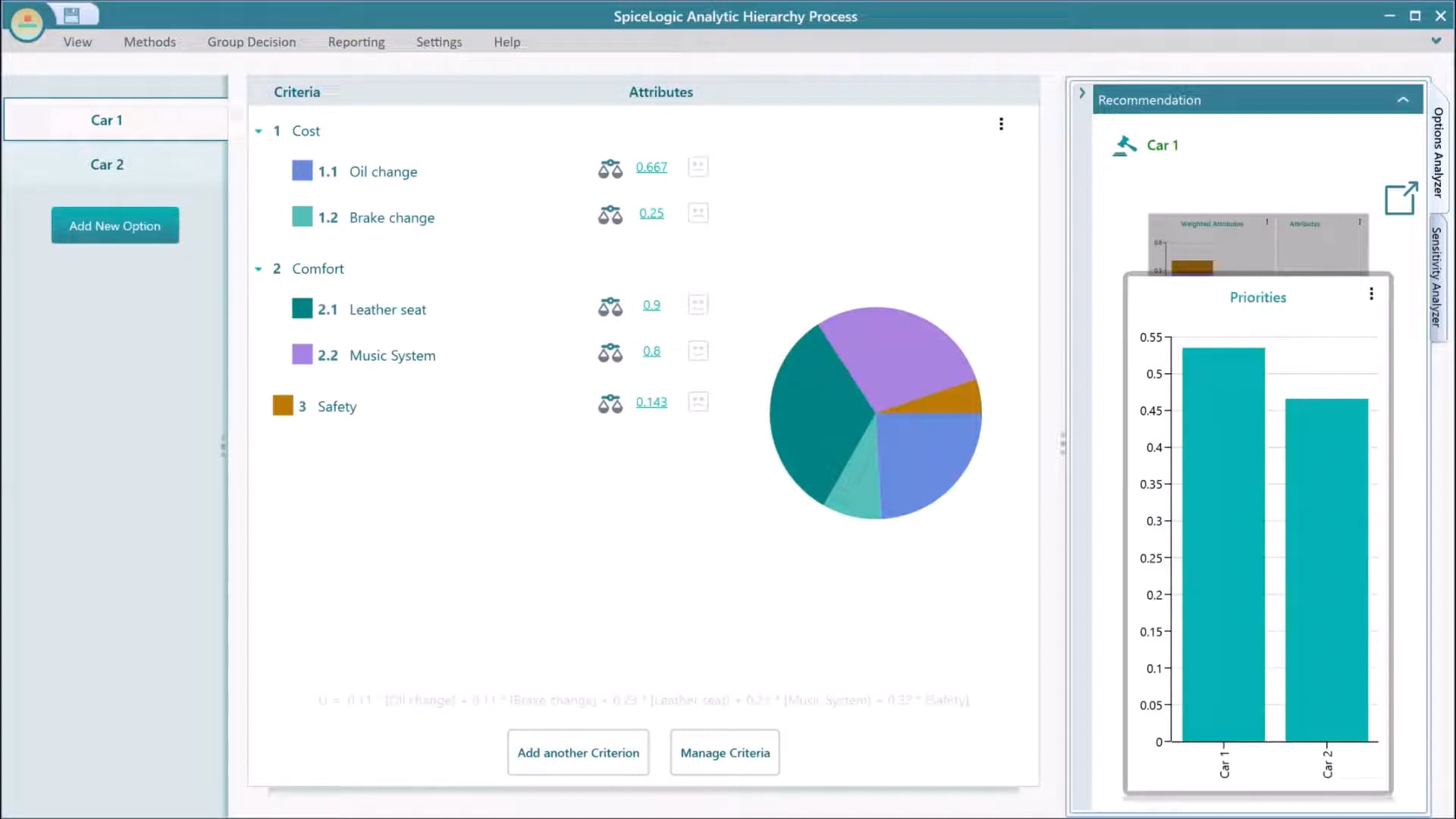Collapse the right side panel with arrow
The width and height of the screenshot is (1456, 819).
1082,93
